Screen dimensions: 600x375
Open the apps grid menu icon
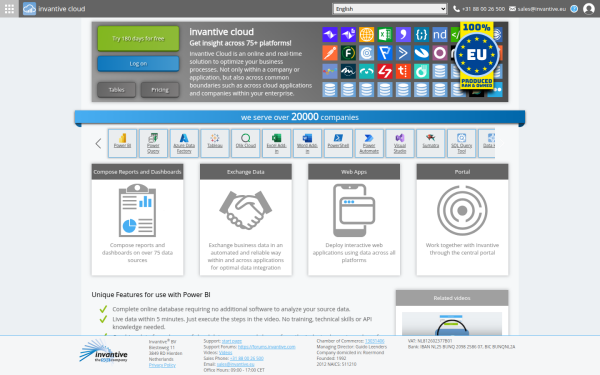(9, 8)
